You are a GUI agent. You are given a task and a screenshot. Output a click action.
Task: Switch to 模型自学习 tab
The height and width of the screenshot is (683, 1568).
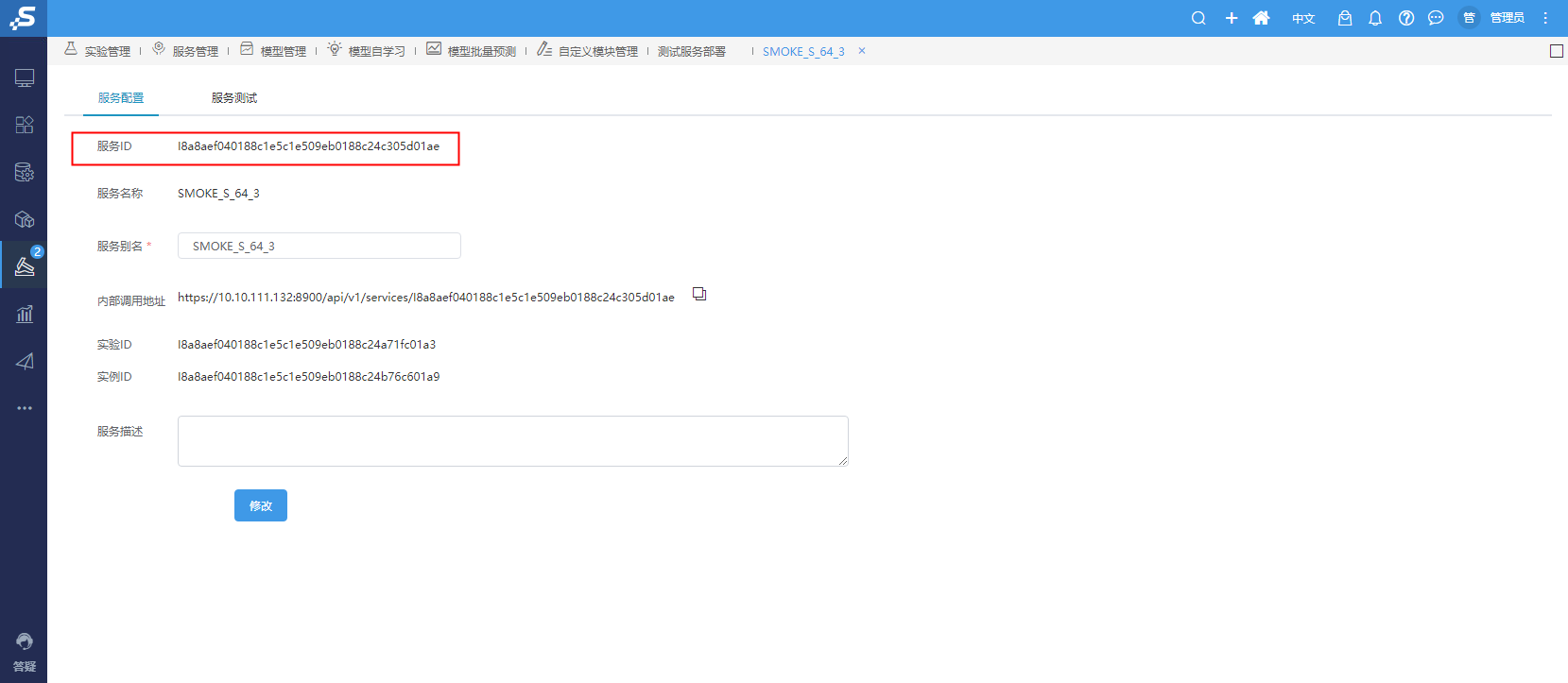366,50
